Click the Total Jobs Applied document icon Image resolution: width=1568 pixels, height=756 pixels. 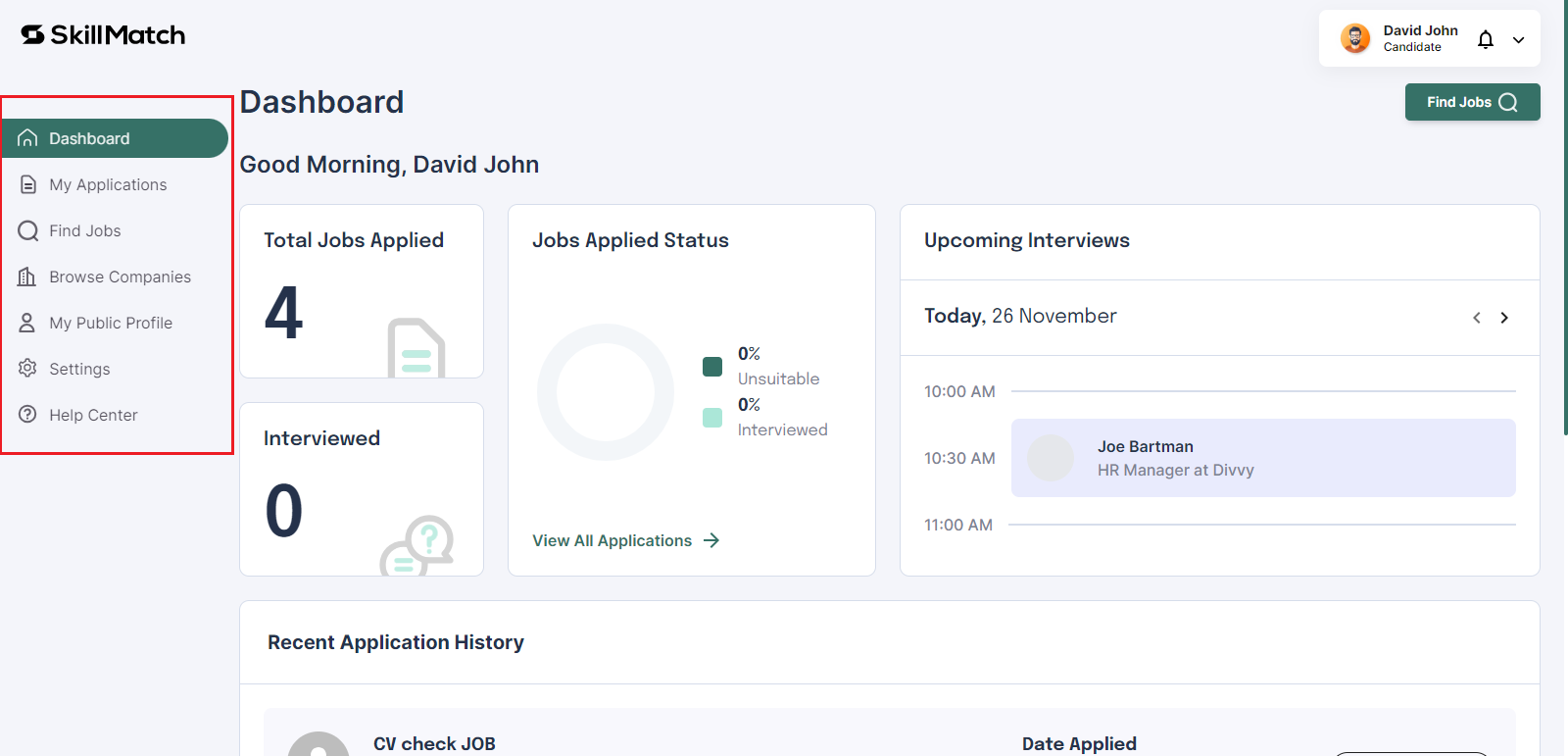416,348
